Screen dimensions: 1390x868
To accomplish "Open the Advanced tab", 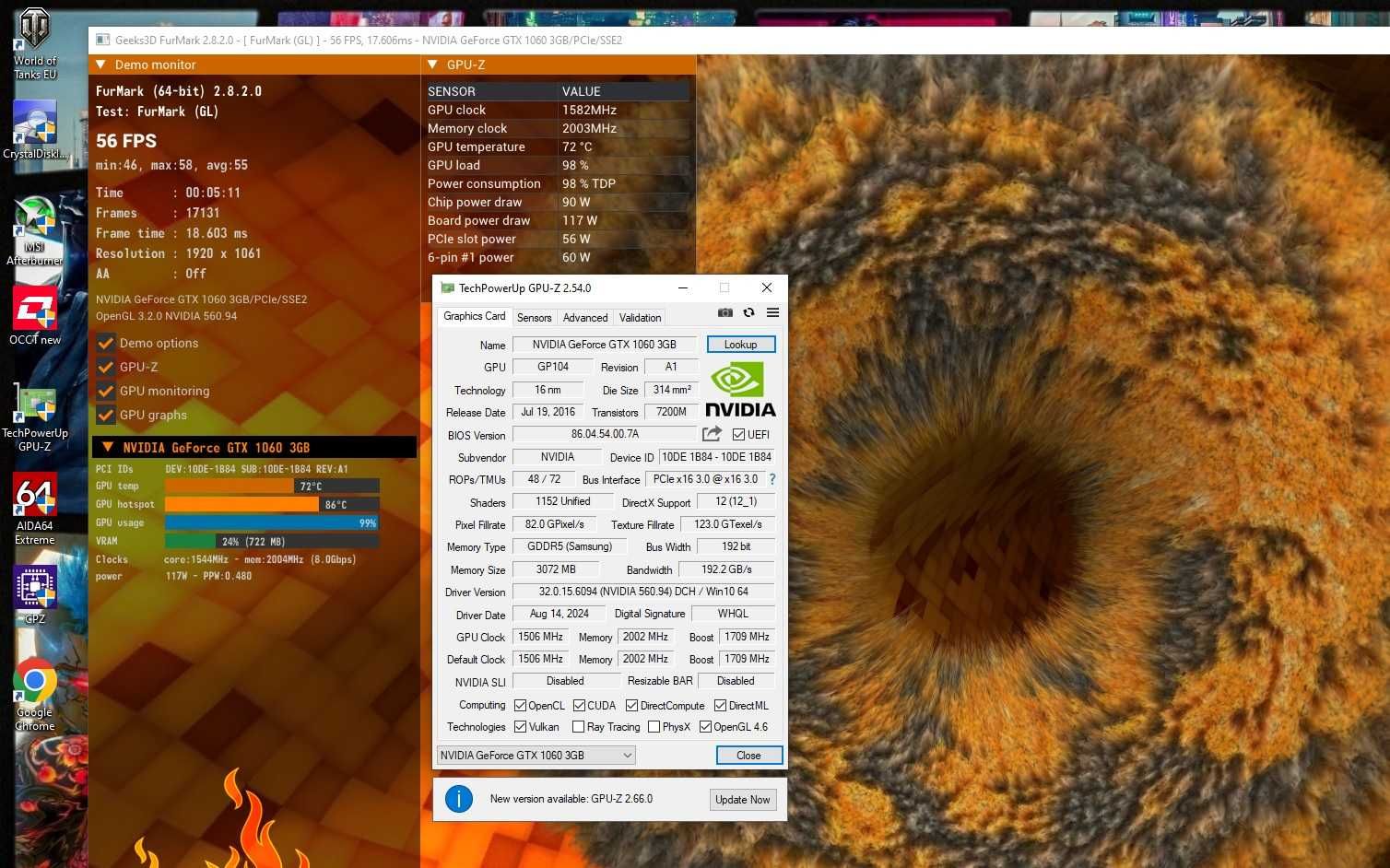I will click(x=585, y=318).
